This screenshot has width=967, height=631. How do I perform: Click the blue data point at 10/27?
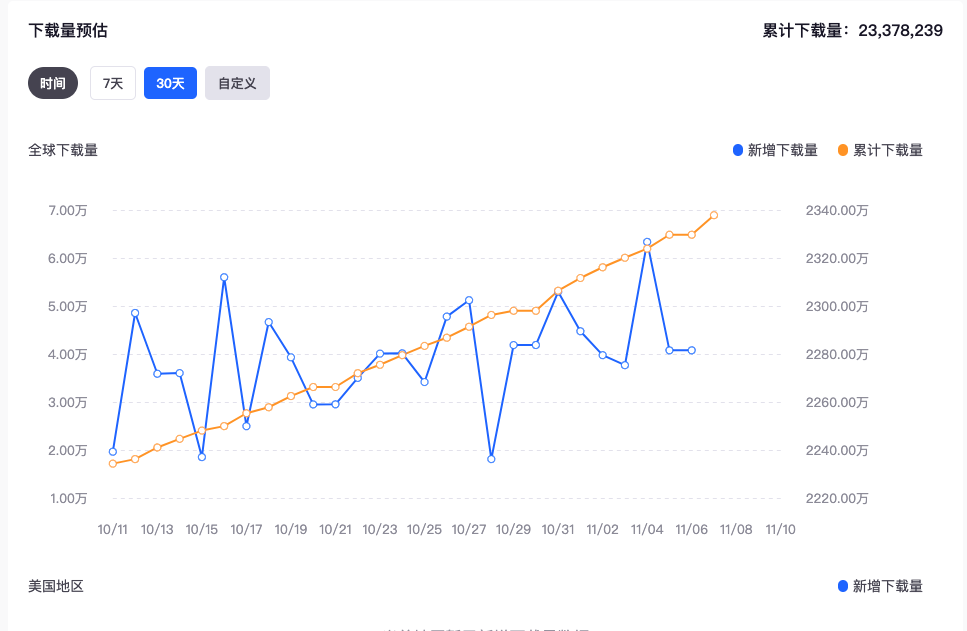click(469, 300)
